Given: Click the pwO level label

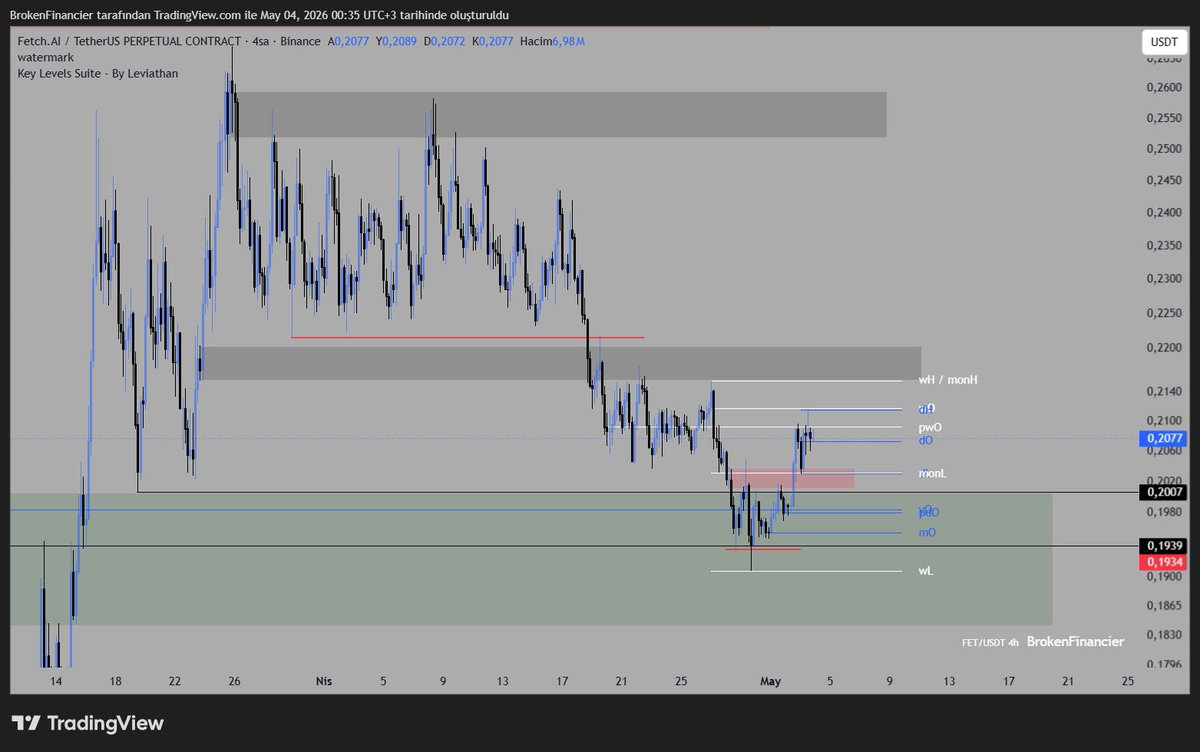Looking at the screenshot, I should 930,428.
